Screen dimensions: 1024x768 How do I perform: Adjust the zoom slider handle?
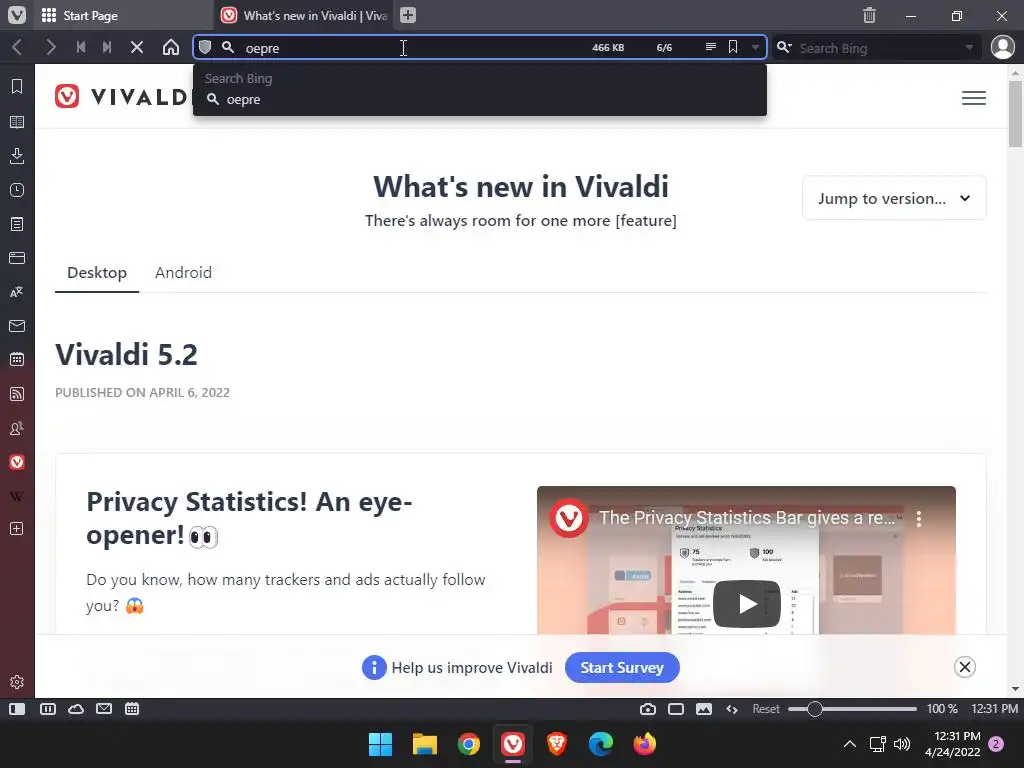(814, 709)
